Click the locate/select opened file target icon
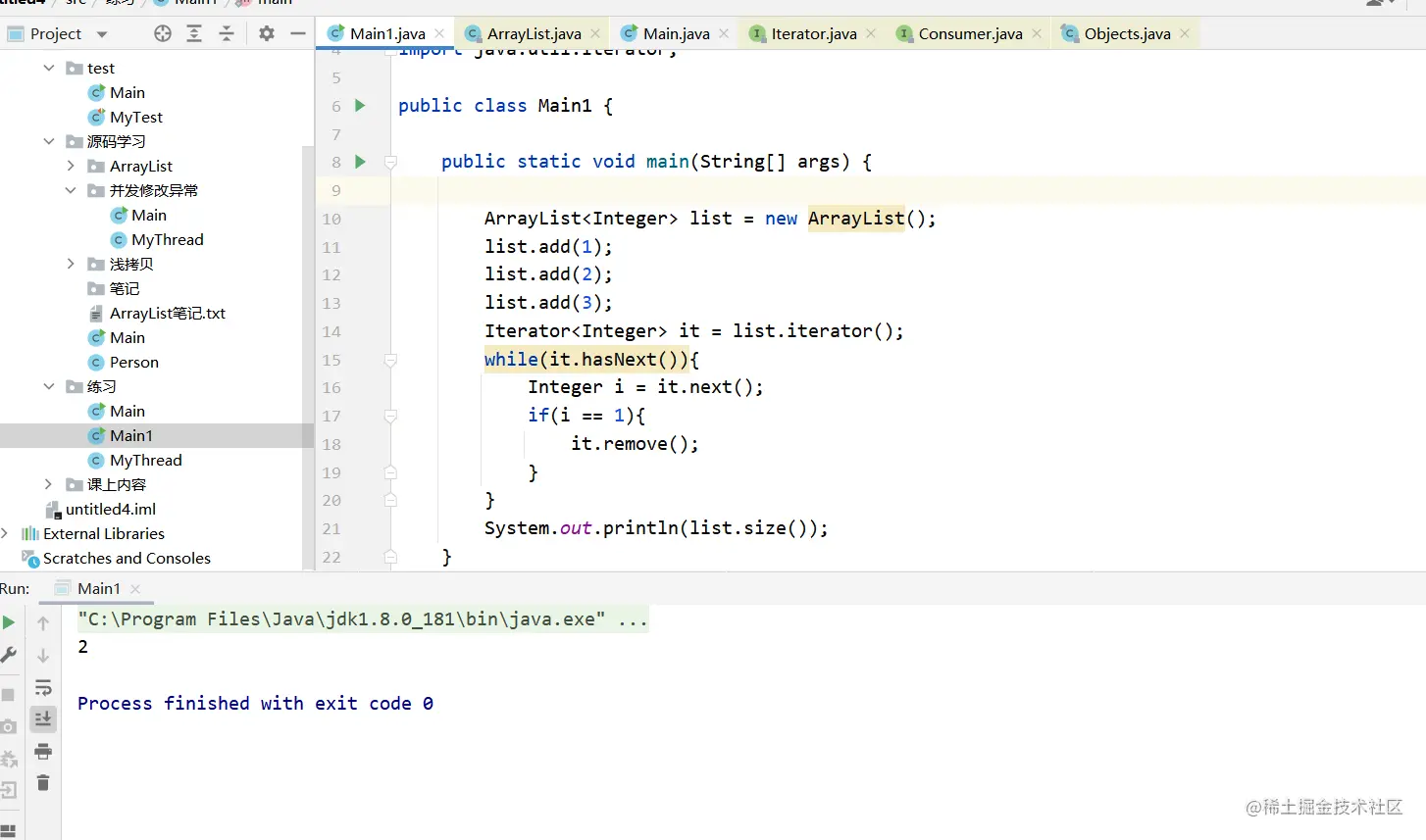 tap(163, 34)
